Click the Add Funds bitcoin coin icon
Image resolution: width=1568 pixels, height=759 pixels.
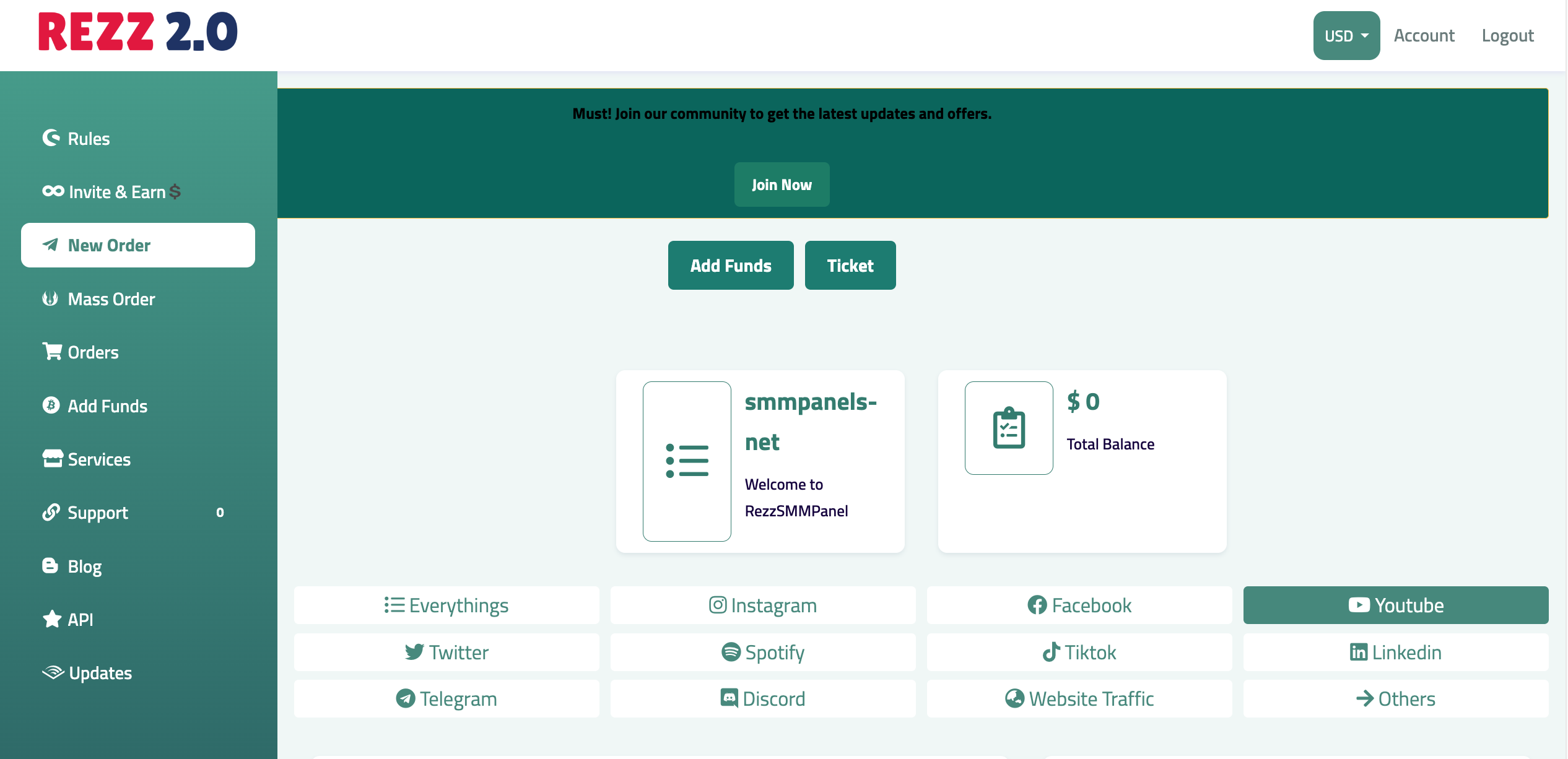pyautogui.click(x=51, y=406)
